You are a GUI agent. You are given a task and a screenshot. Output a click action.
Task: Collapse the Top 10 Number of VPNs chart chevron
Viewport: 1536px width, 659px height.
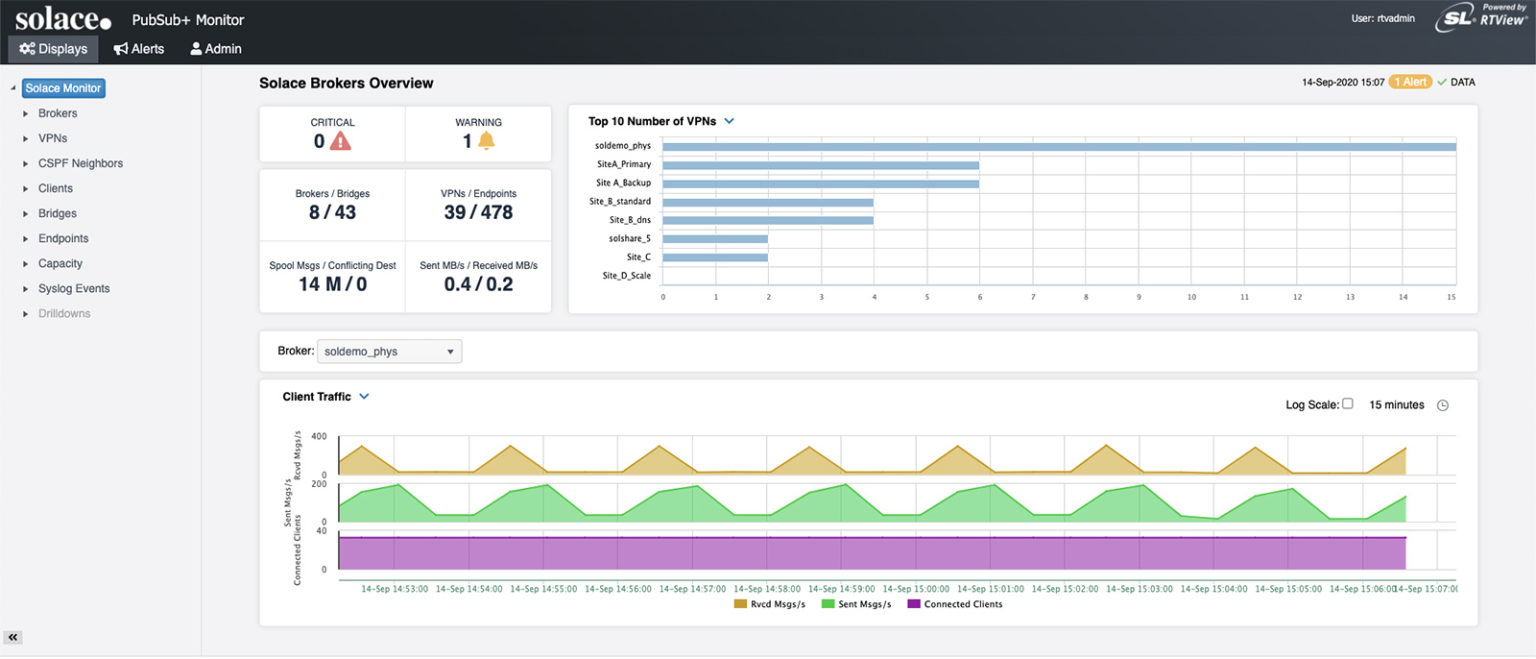[728, 120]
